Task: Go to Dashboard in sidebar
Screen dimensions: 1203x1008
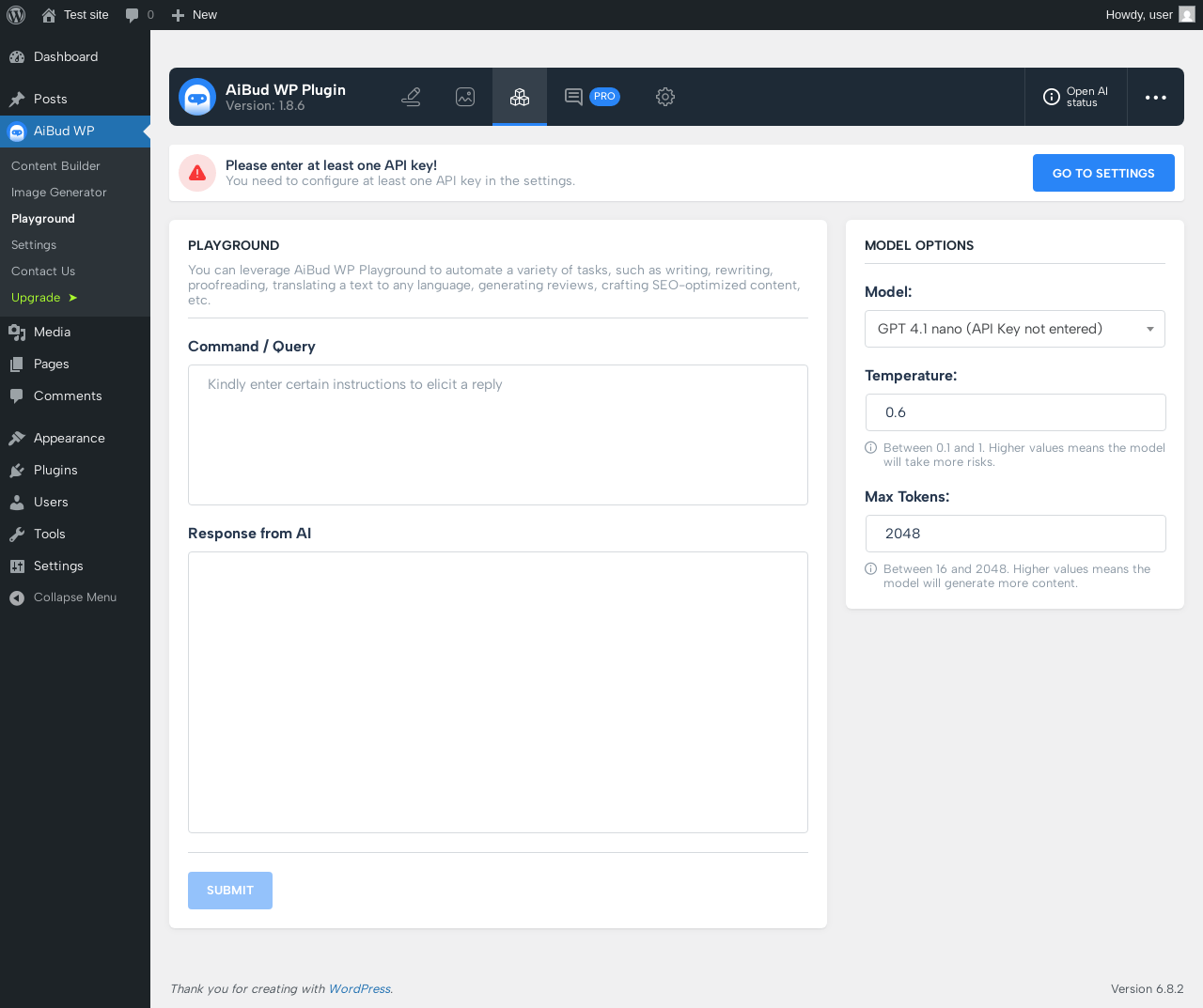Action: 75,56
